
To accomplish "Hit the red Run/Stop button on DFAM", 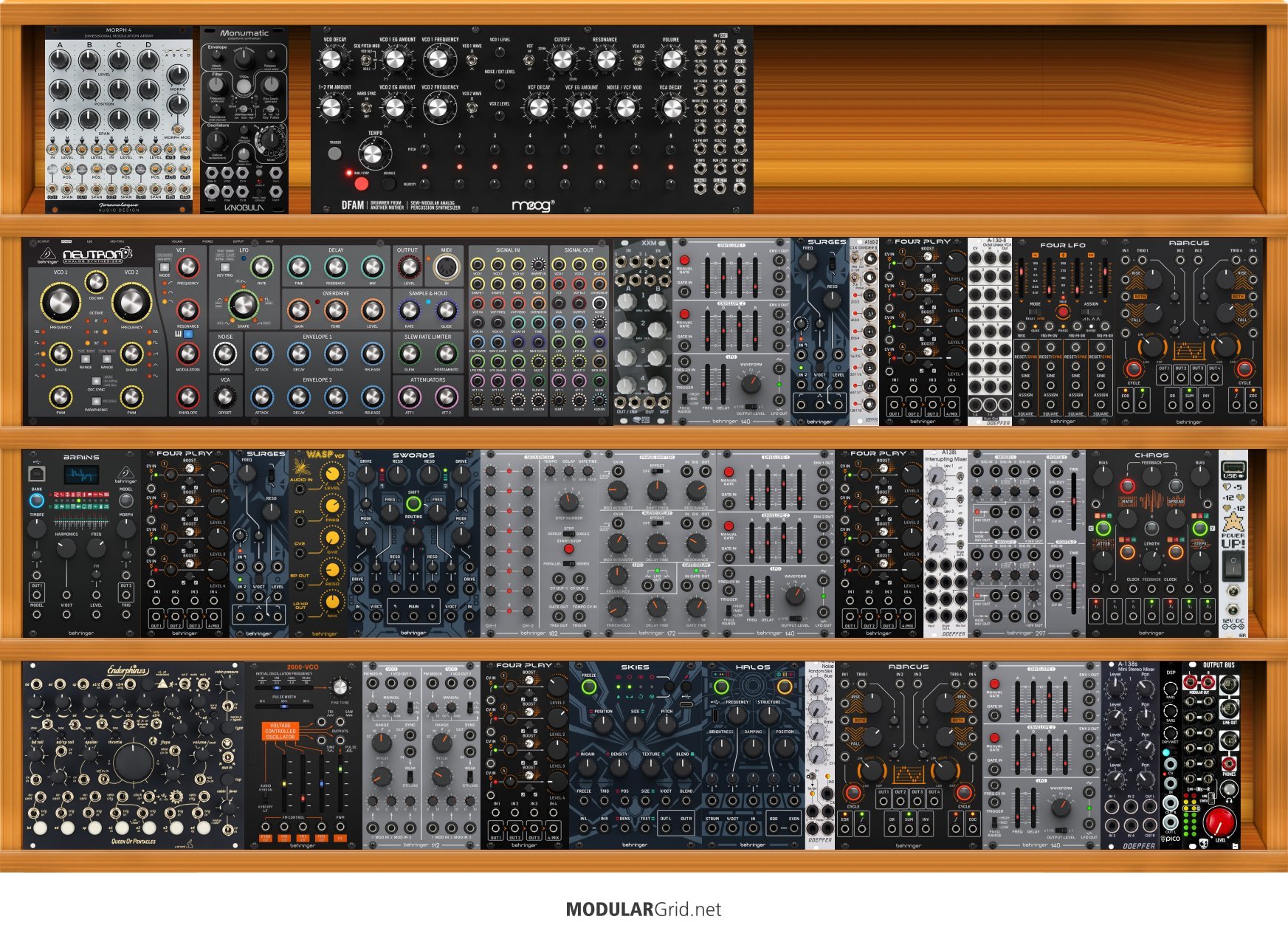I will click(x=361, y=183).
